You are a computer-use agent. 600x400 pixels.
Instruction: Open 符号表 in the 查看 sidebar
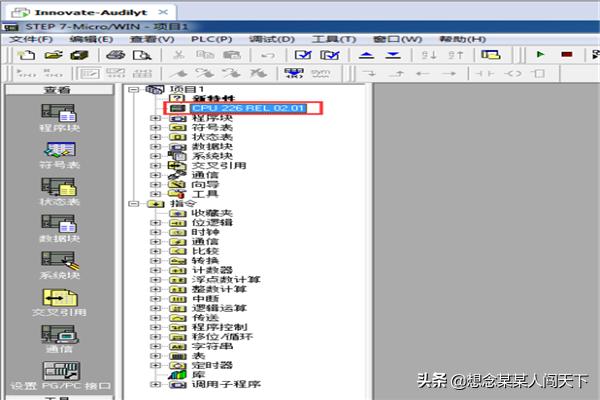pyautogui.click(x=59, y=155)
